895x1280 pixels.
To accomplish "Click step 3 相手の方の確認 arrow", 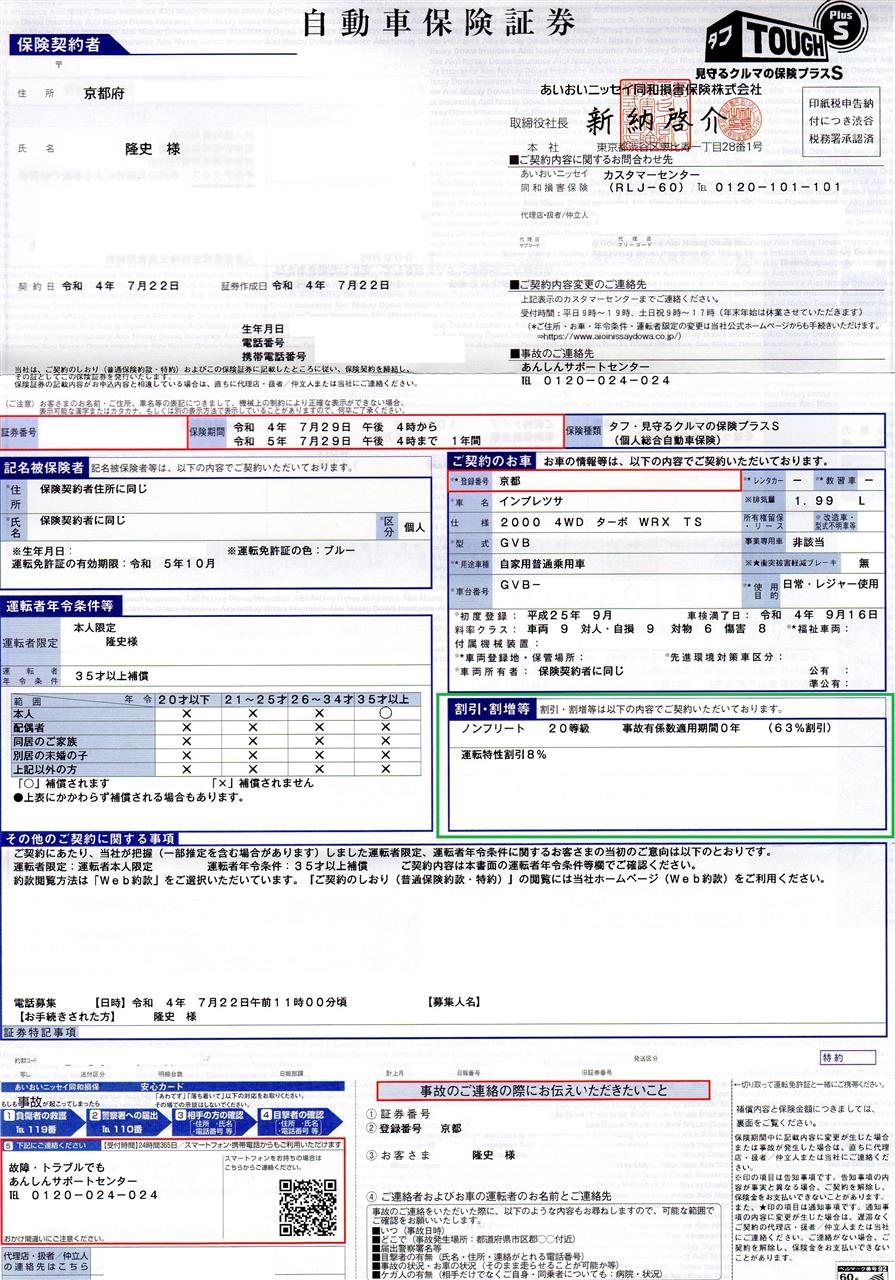I will (x=215, y=1121).
